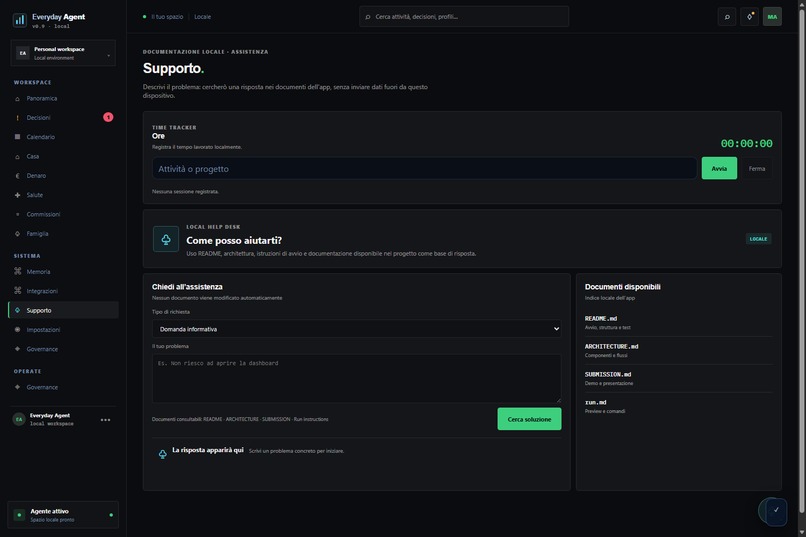Click the Everyday Agent logo icon
Viewport: 806px width, 537px height.
pos(20,20)
